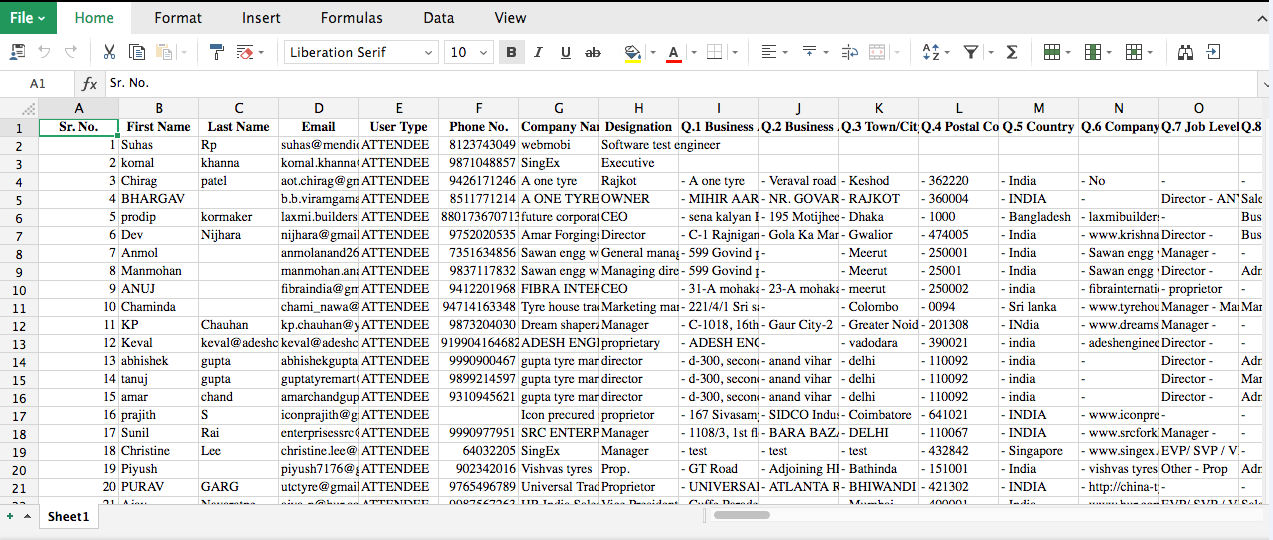The width and height of the screenshot is (1273, 540).
Task: Add a new sheet with plus icon
Action: (x=10, y=517)
